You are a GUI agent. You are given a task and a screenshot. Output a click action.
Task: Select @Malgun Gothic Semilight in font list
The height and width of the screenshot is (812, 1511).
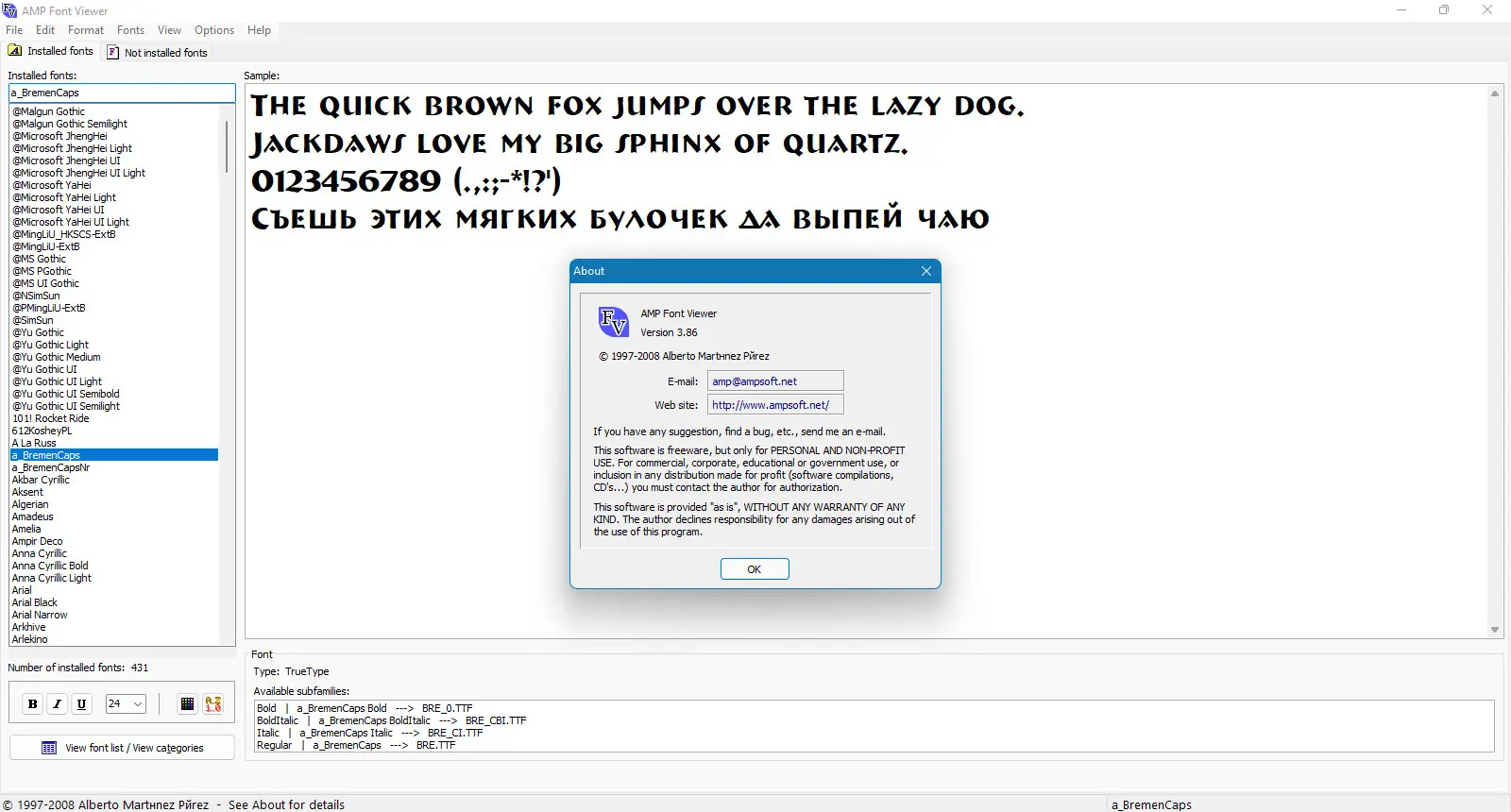click(x=114, y=124)
